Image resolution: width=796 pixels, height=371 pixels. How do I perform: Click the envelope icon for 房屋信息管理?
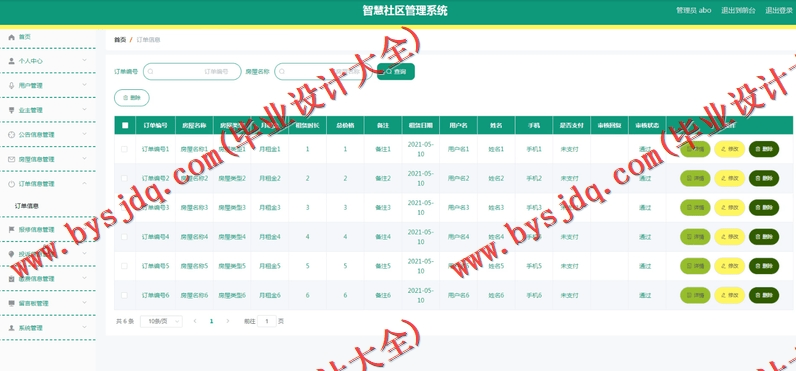(x=12, y=159)
